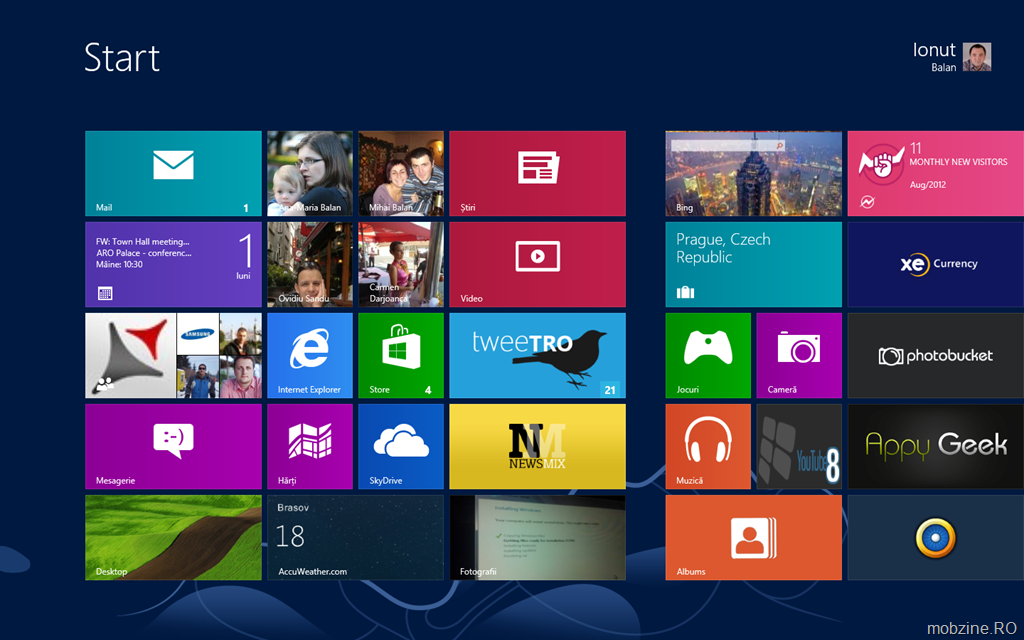Open the Bing tile

tap(754, 173)
